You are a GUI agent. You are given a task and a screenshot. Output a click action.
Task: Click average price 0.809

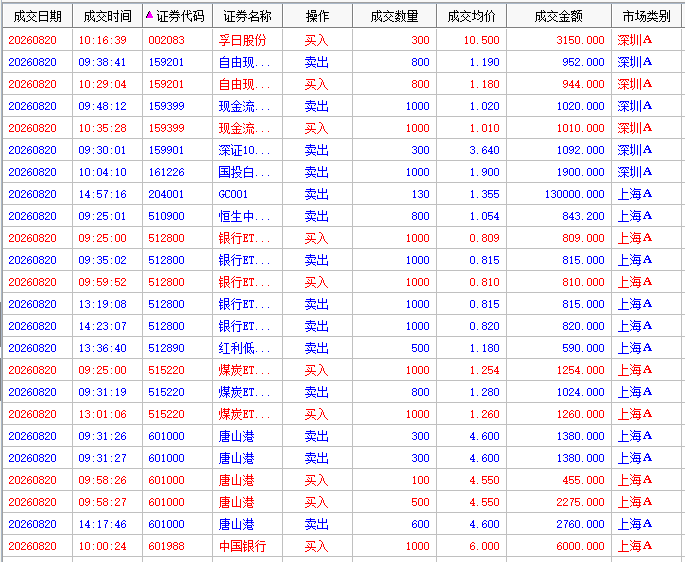[x=484, y=238]
